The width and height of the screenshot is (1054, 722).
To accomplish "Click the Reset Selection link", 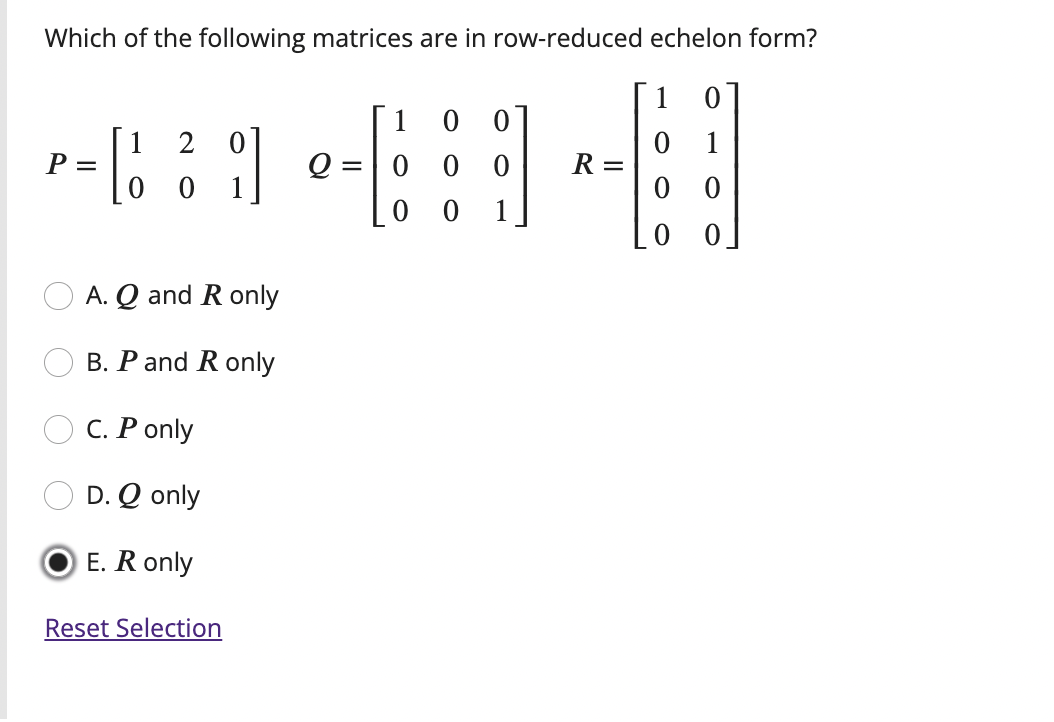I will tap(132, 628).
